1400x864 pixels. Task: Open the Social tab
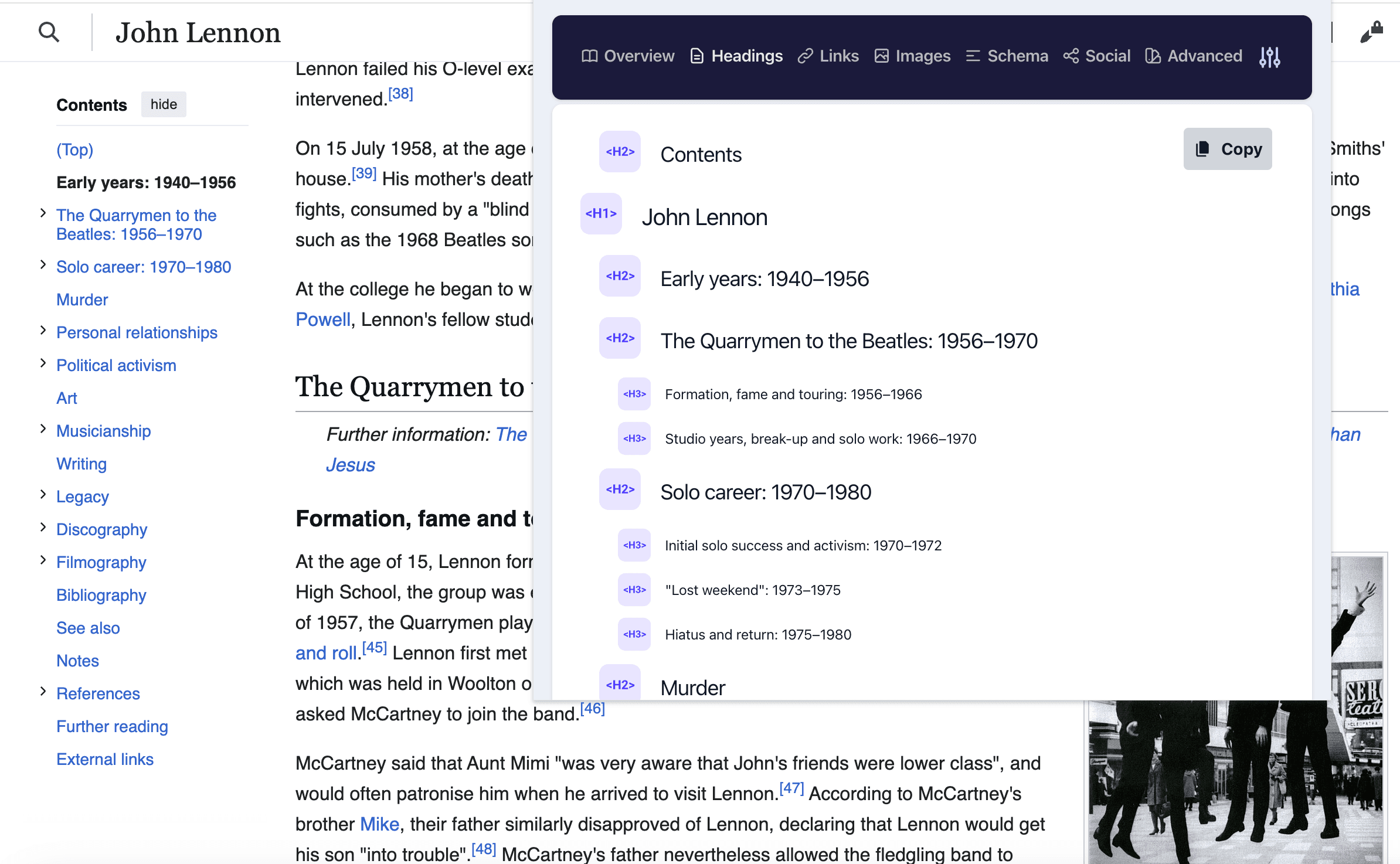(x=1097, y=56)
